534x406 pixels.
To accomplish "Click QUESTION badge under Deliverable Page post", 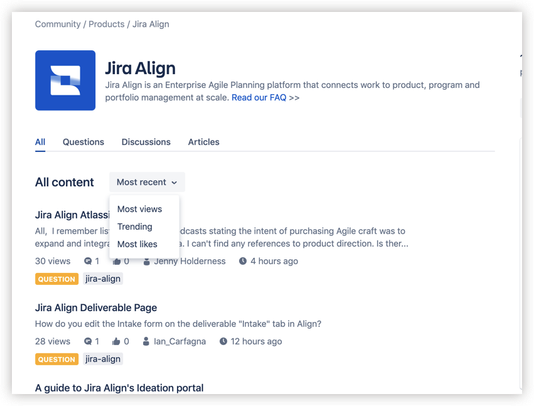I will tap(57, 359).
